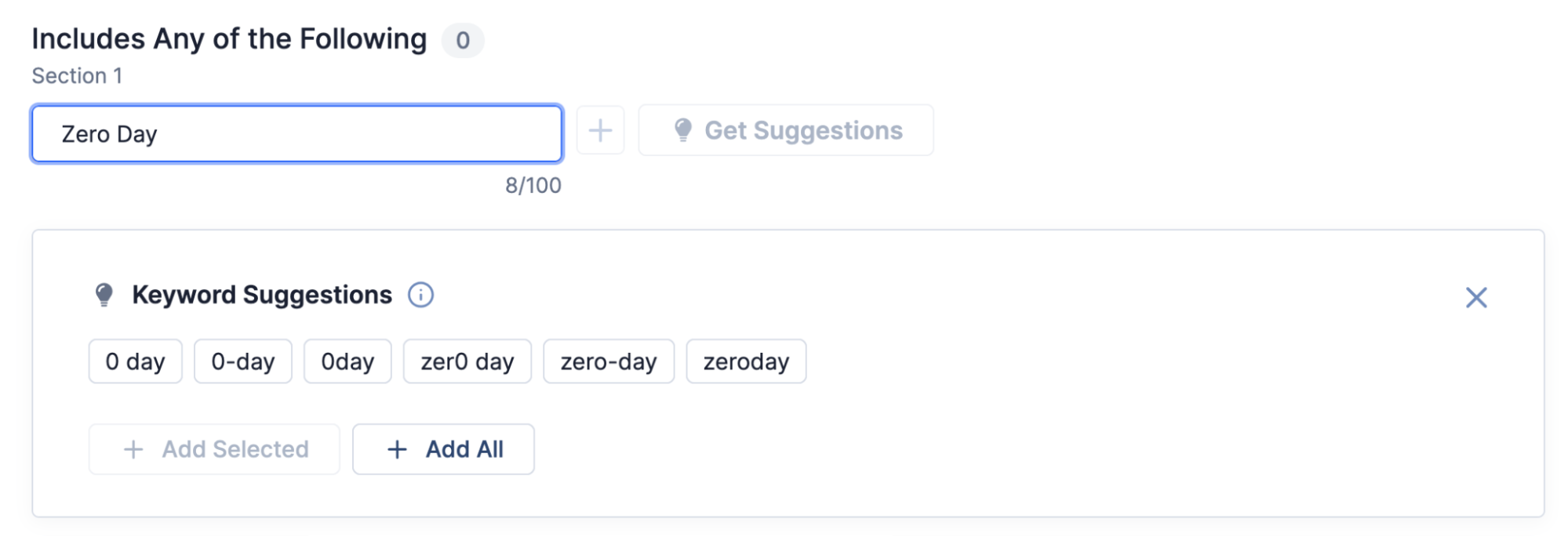1568x537 pixels.
Task: Toggle the "0-day" keyword chip
Action: click(243, 361)
